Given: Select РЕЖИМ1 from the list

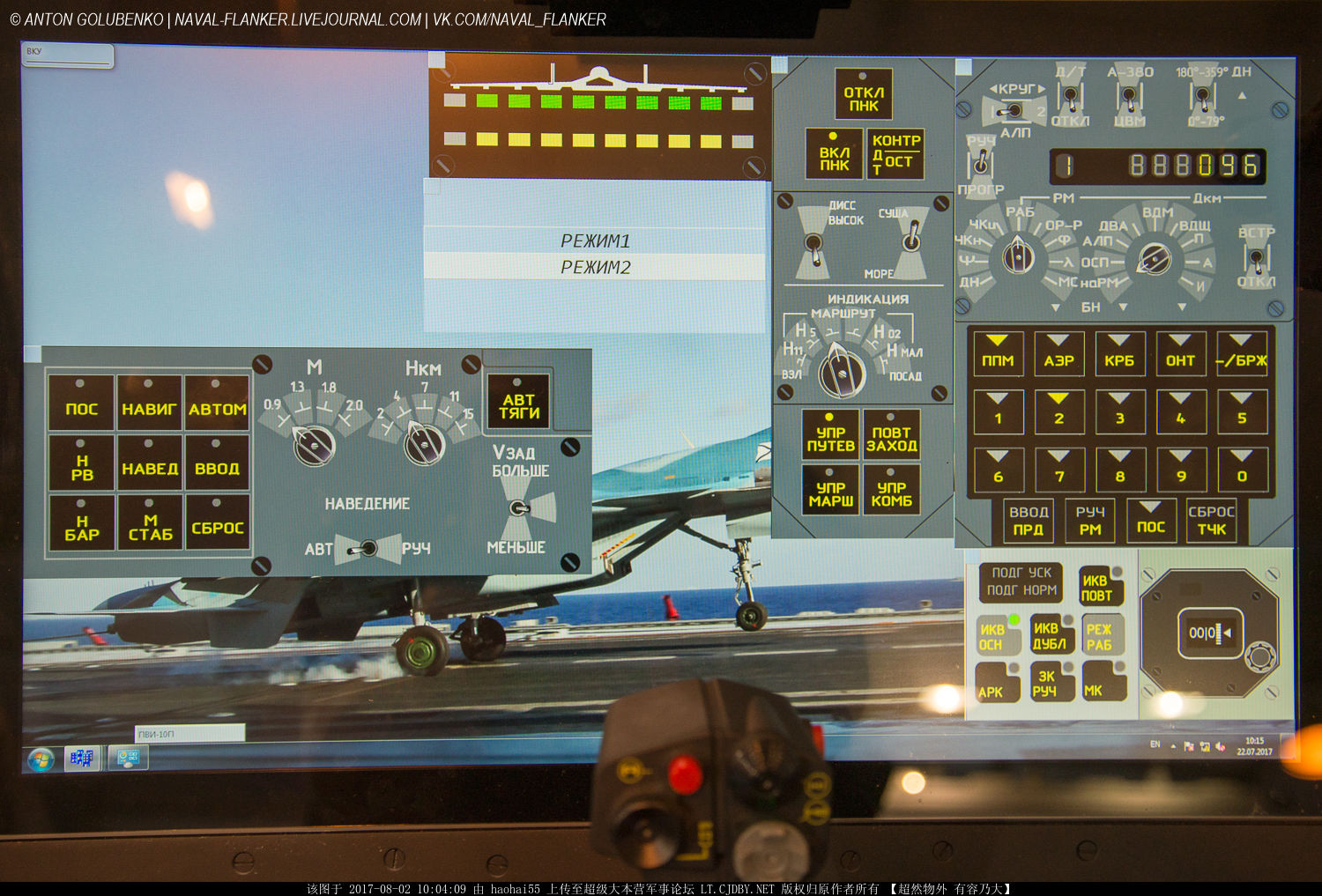Looking at the screenshot, I should [595, 241].
